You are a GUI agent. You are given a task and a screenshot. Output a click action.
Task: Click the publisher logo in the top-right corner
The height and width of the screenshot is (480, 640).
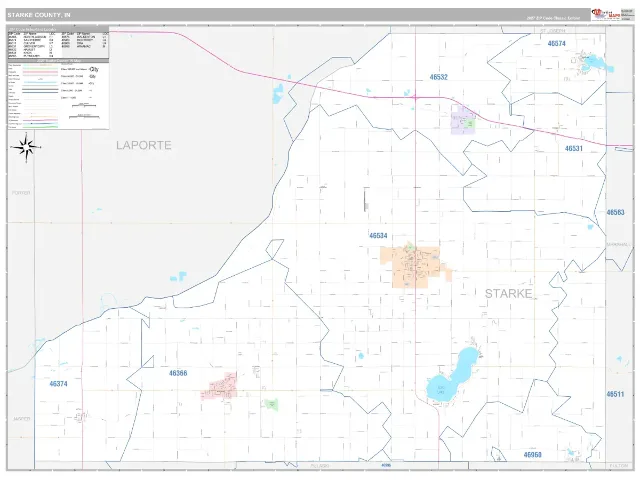pos(606,14)
